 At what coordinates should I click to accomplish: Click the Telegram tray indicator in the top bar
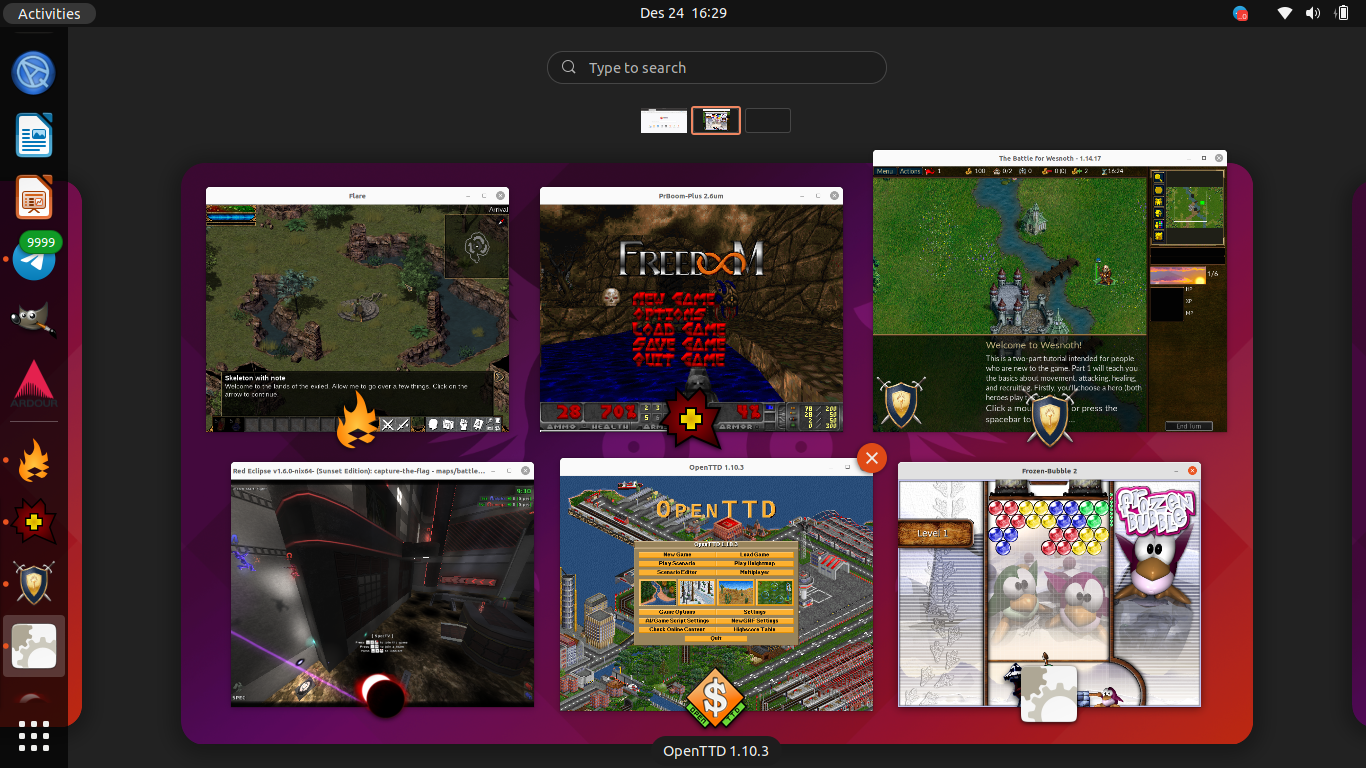1241,13
